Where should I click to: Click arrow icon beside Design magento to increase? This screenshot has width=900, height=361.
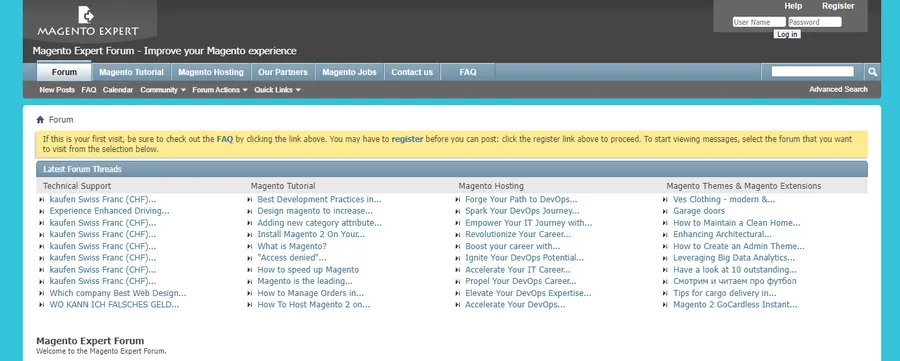250,211
